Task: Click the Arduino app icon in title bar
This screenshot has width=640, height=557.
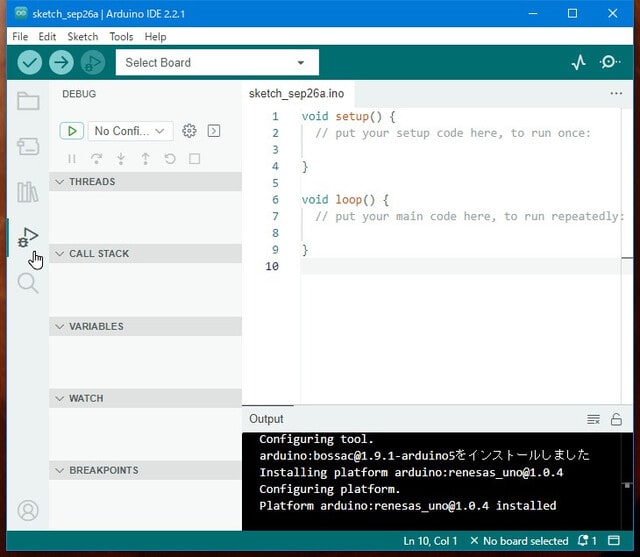Action: 20,13
